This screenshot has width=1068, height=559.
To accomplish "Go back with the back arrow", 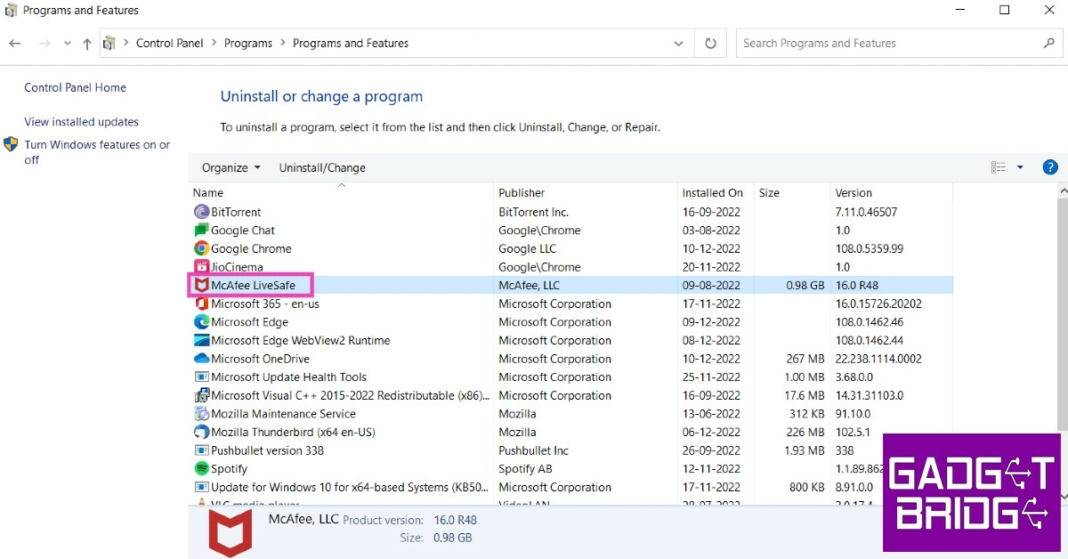I will [x=15, y=43].
